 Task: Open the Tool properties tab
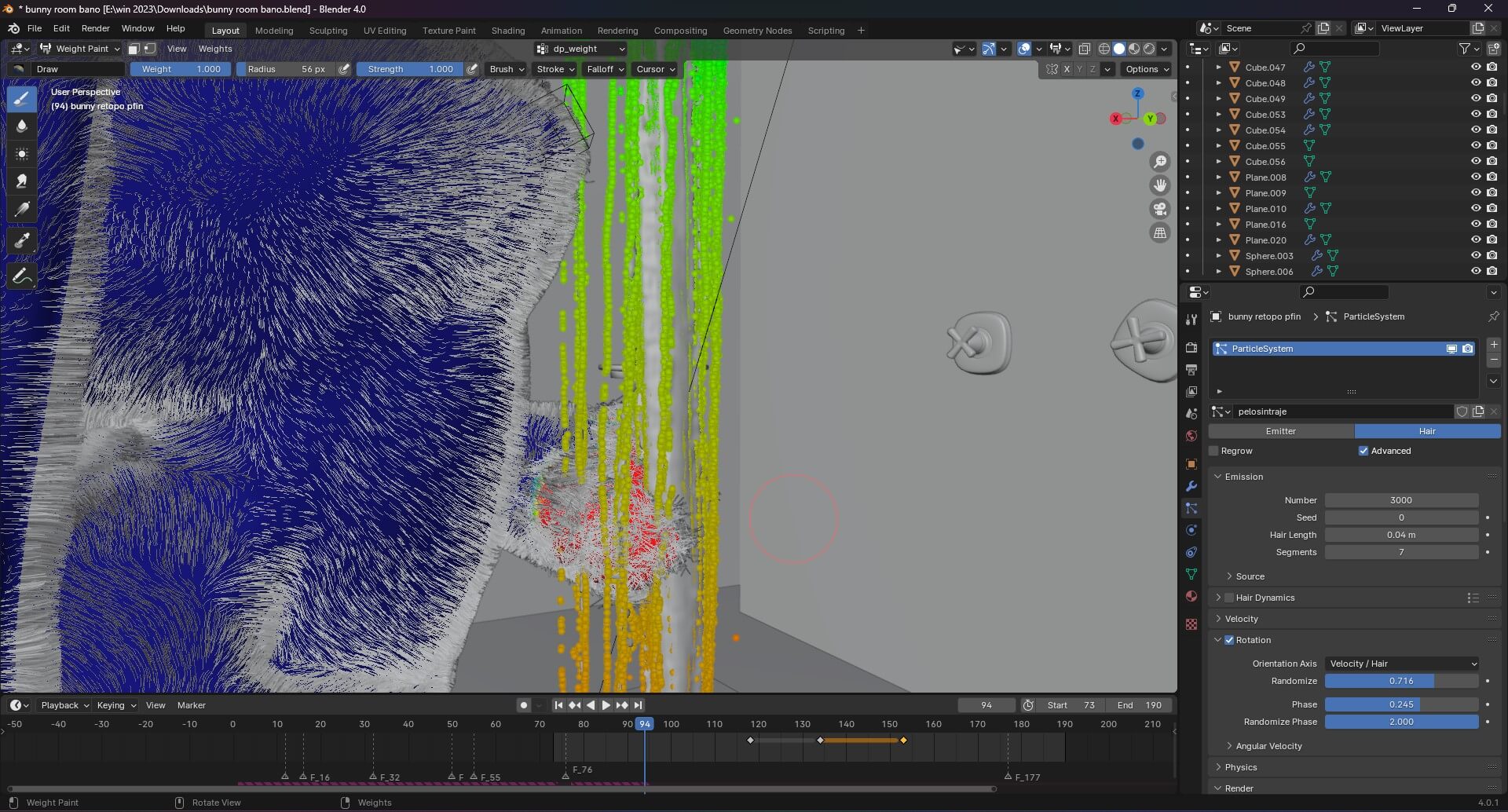[x=1191, y=320]
